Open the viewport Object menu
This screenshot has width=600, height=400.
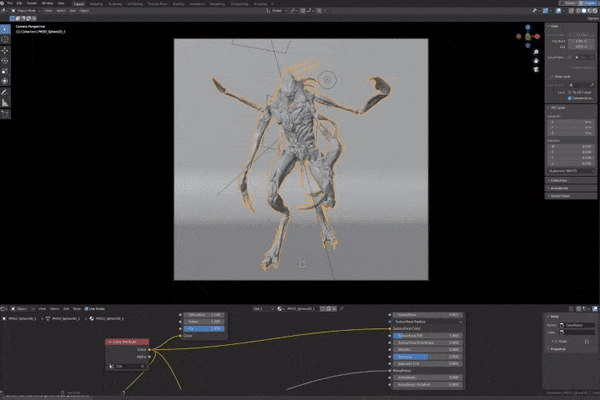point(84,11)
